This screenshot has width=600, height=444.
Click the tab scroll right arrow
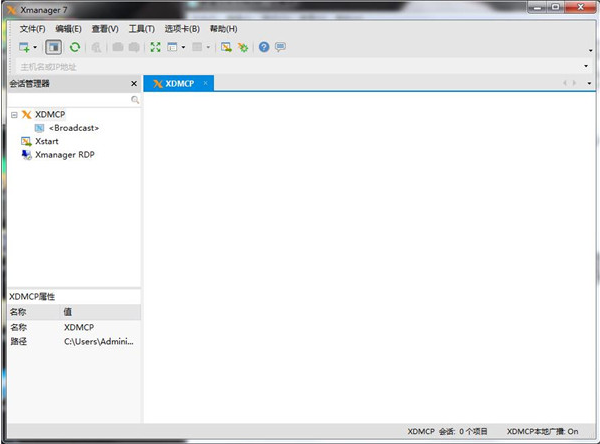click(574, 83)
